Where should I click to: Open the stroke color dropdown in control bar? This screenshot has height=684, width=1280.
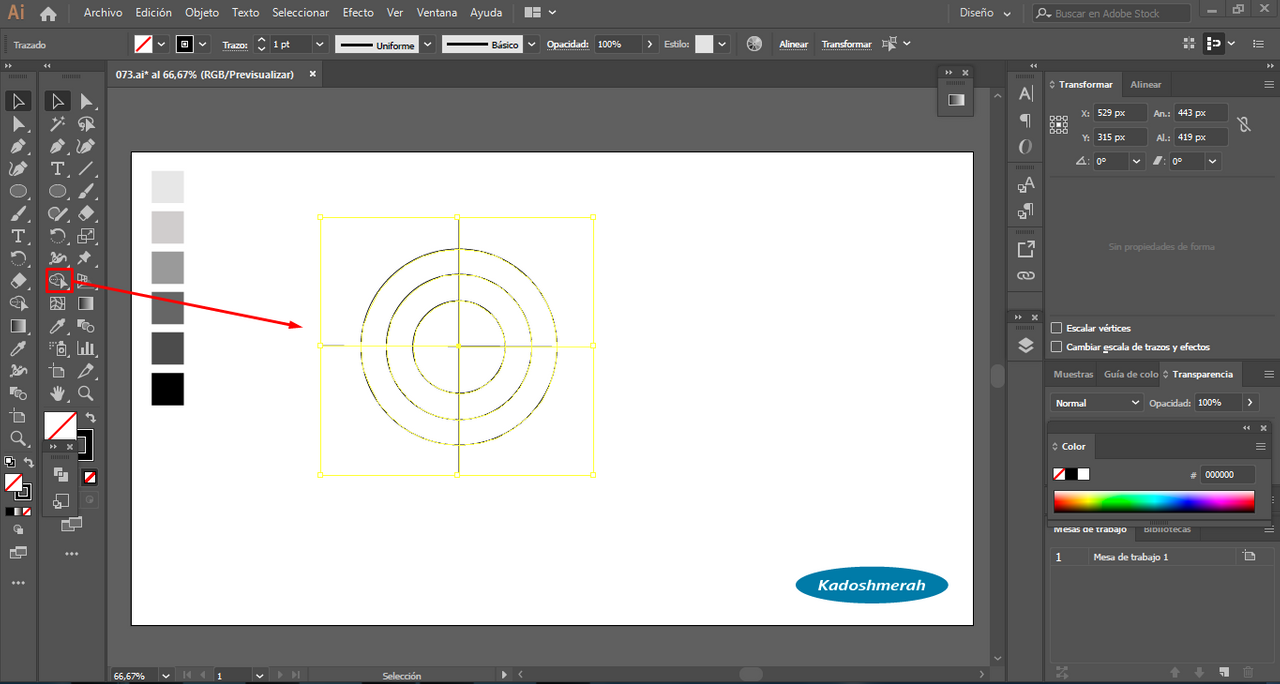point(203,44)
